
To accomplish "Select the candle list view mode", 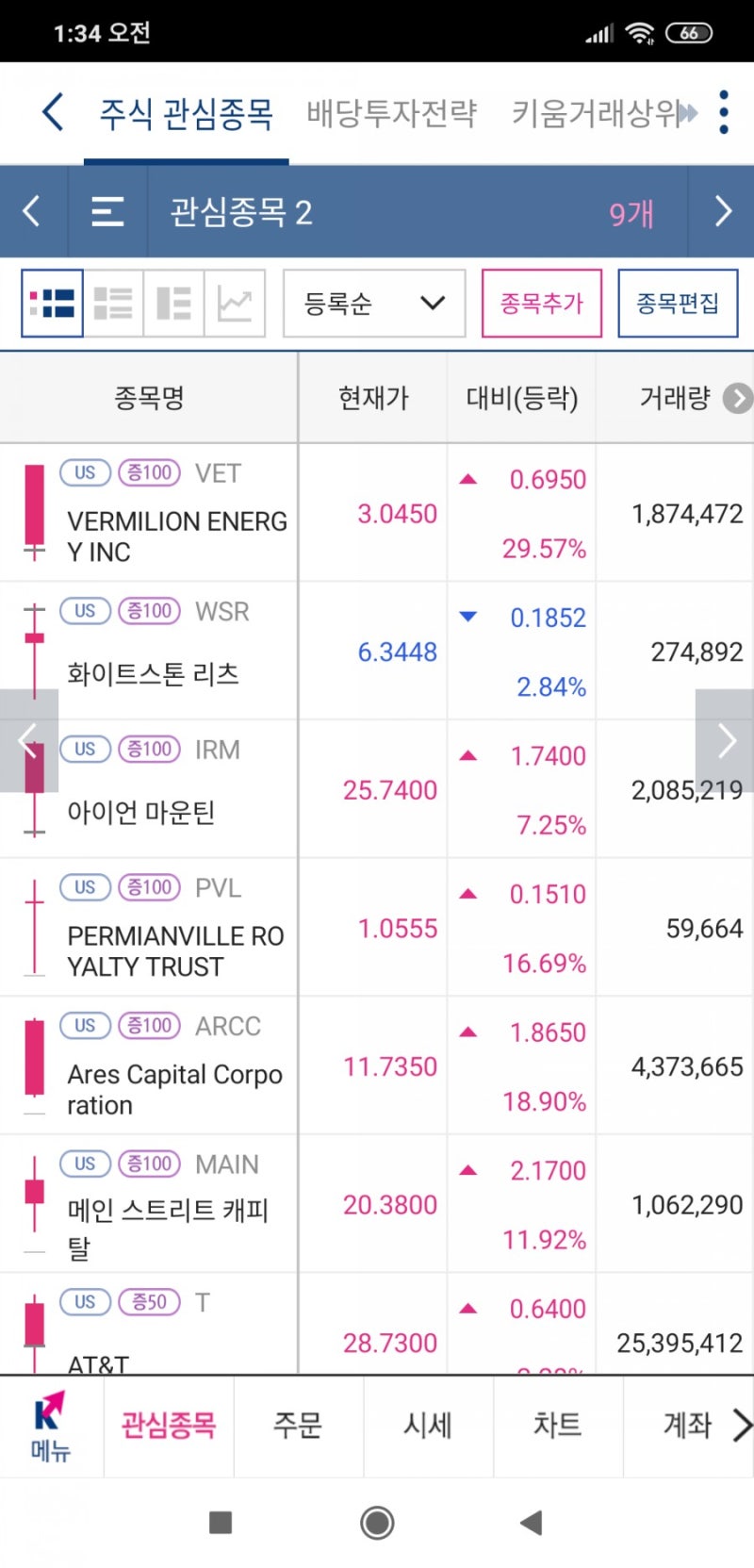I will (53, 304).
